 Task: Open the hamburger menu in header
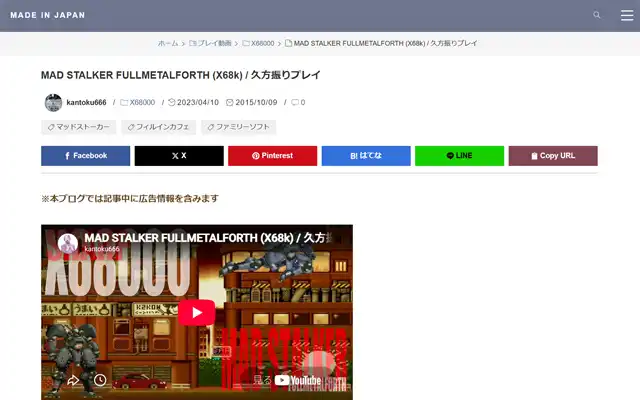[627, 15]
